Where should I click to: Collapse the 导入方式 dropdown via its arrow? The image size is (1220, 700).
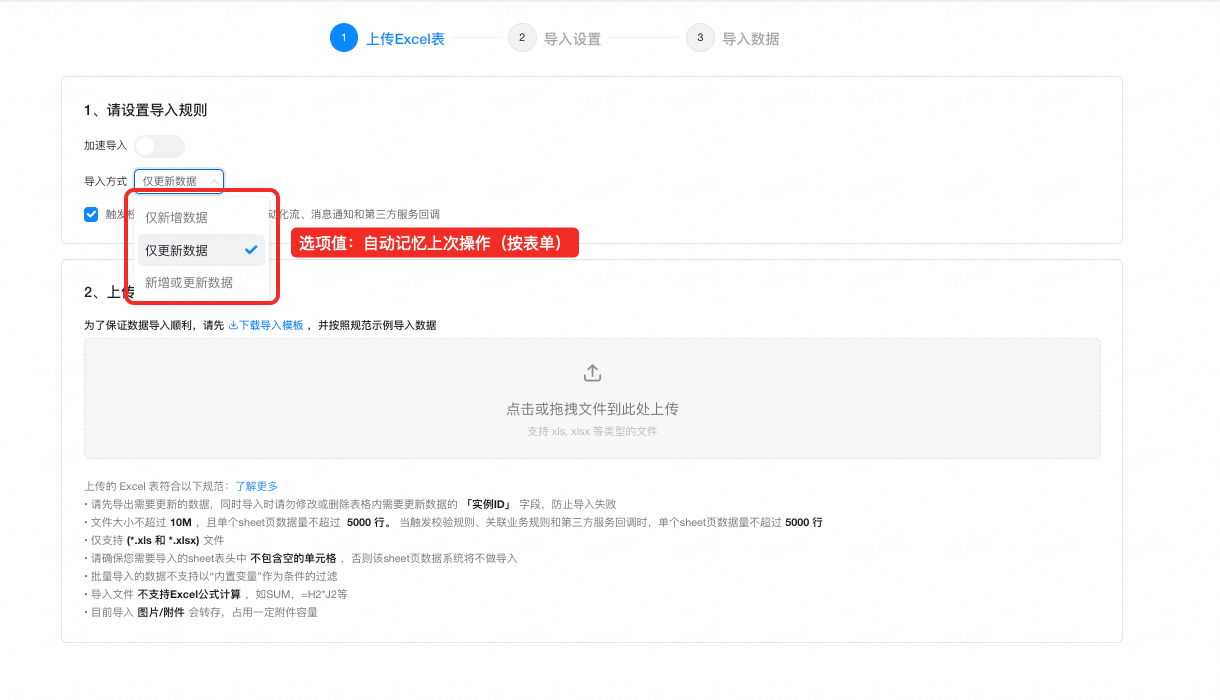[x=213, y=181]
